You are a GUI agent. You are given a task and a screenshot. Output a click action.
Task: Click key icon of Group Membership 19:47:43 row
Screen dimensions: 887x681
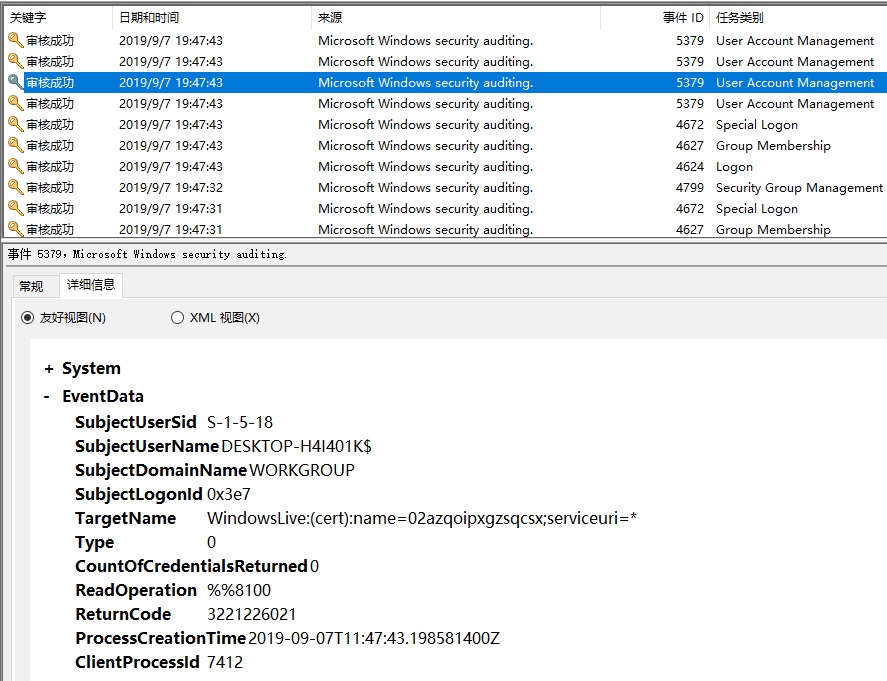tap(15, 145)
